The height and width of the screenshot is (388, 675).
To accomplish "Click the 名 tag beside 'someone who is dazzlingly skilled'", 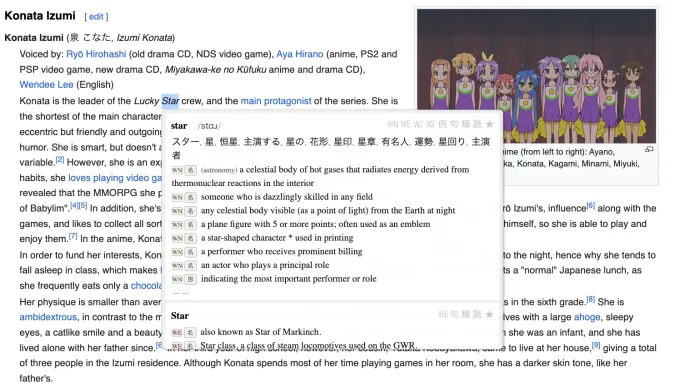I will pyautogui.click(x=190, y=197).
